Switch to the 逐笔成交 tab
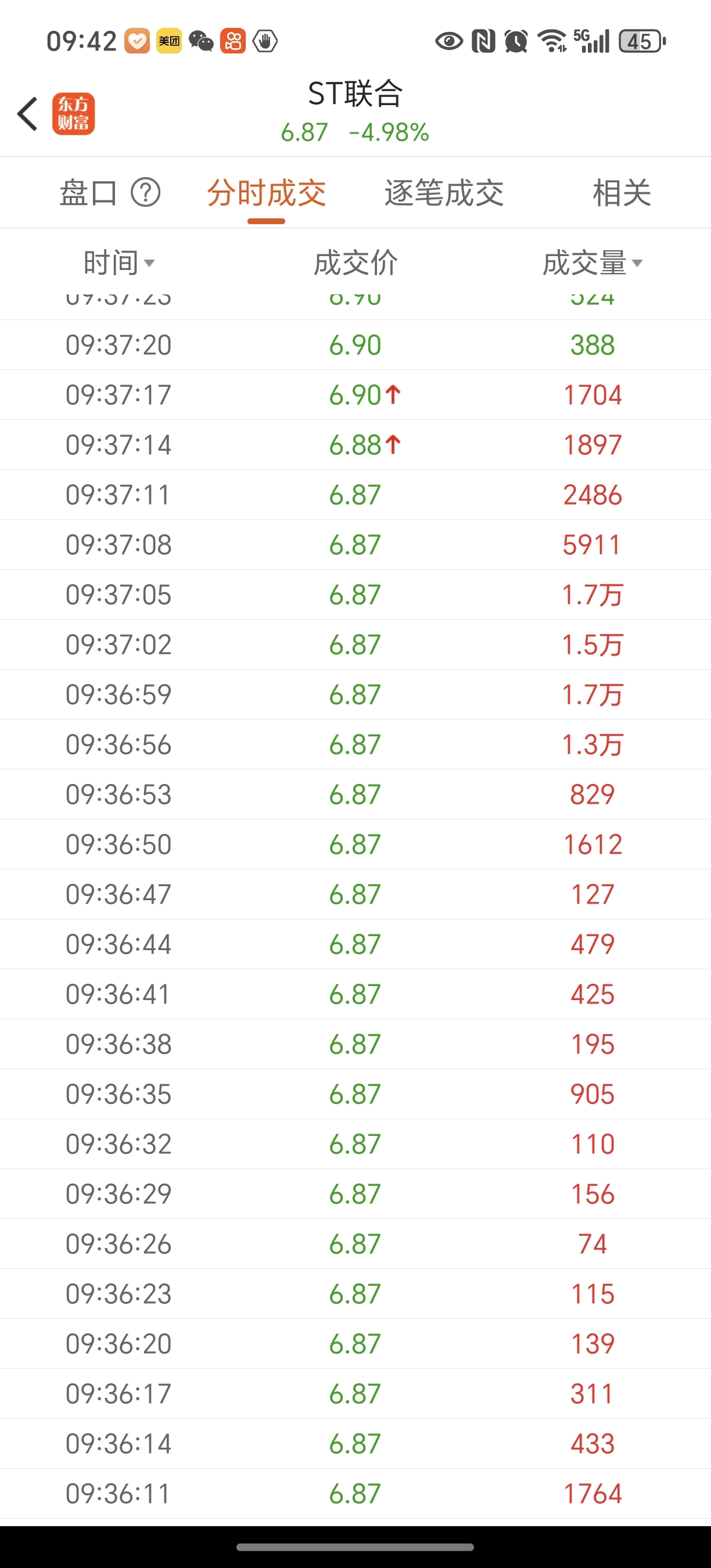The height and width of the screenshot is (1568, 711). (x=444, y=193)
